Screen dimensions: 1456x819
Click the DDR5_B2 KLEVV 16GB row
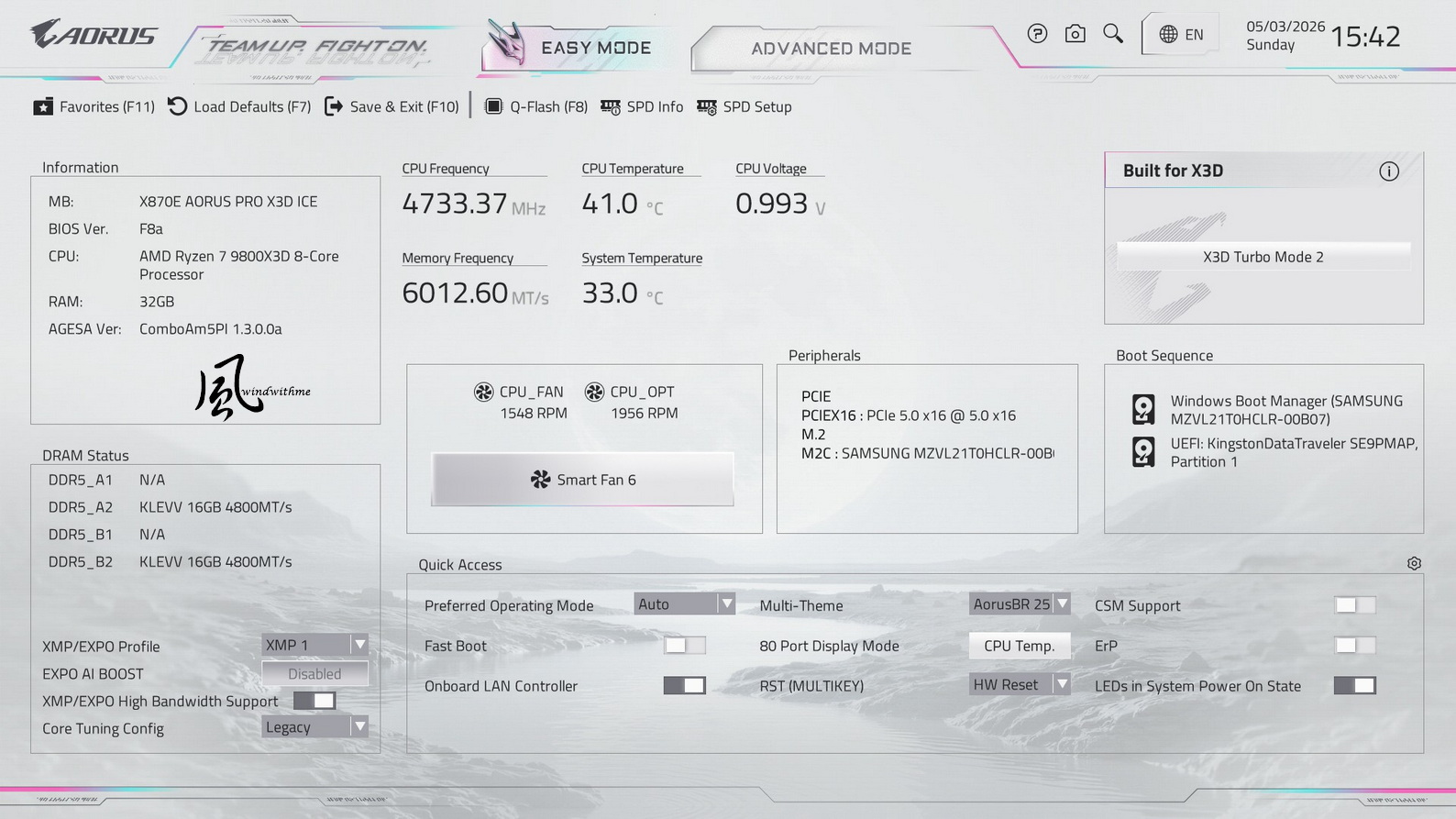(171, 561)
